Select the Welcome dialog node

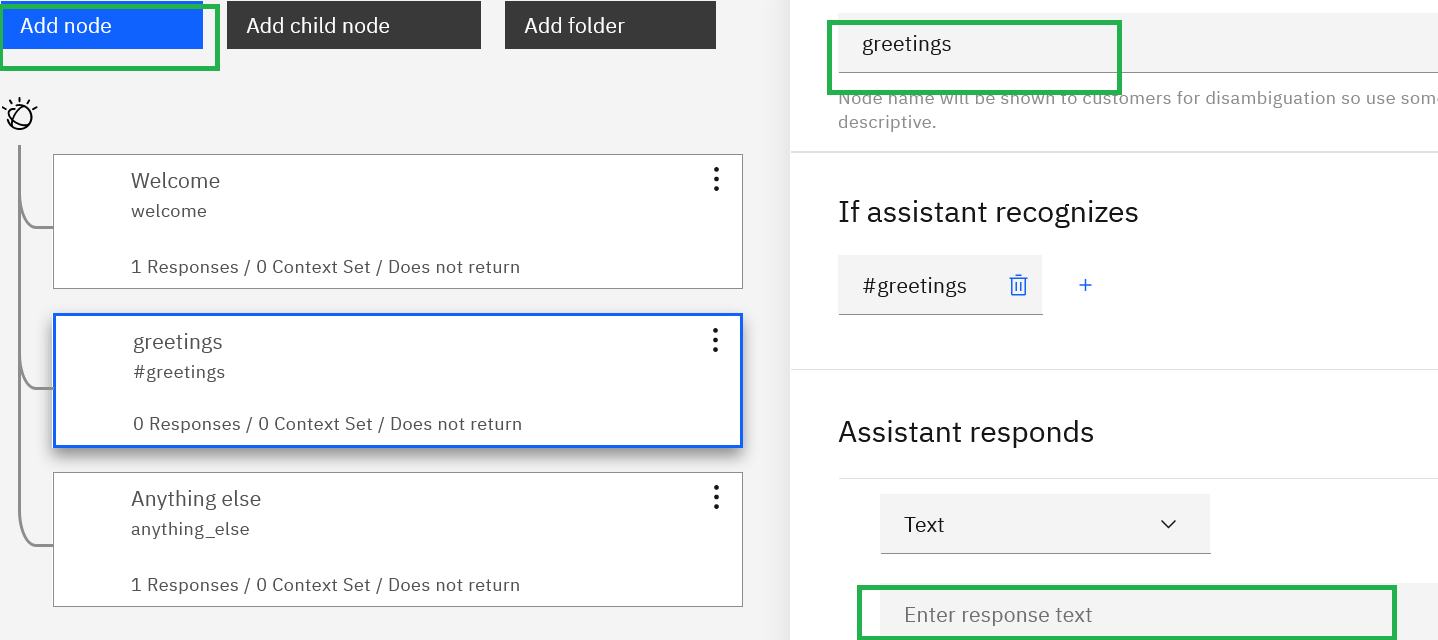(398, 220)
